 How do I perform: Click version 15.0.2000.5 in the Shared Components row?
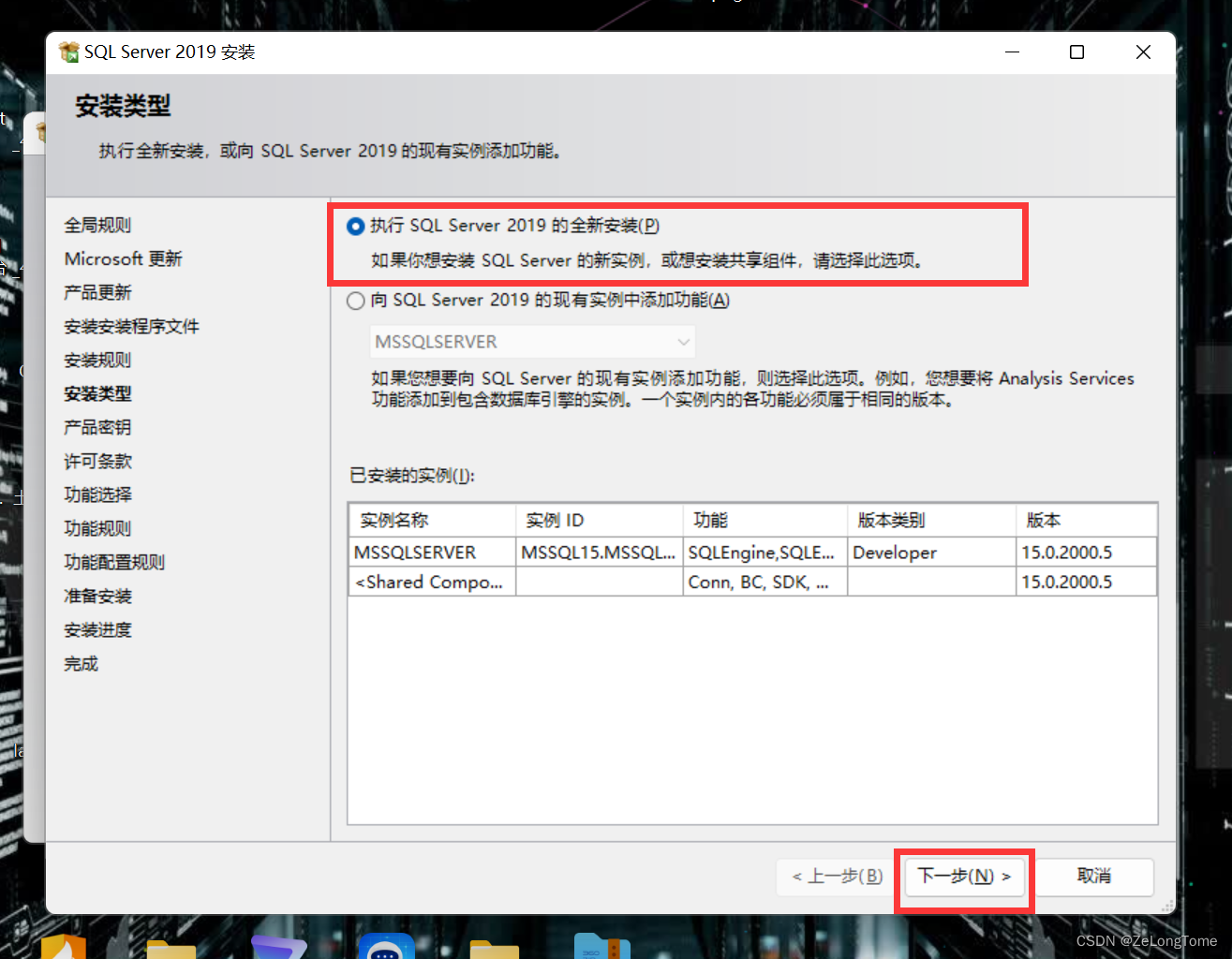[1087, 582]
